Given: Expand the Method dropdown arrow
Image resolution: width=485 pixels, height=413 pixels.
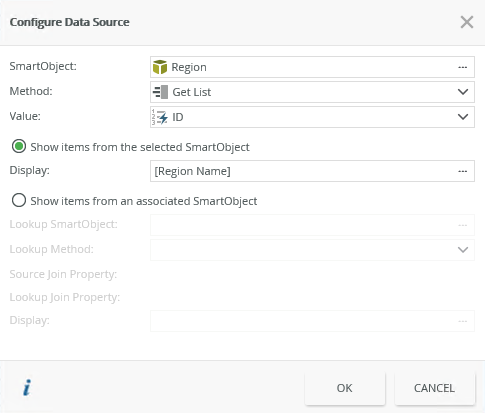Looking at the screenshot, I should pos(463,92).
